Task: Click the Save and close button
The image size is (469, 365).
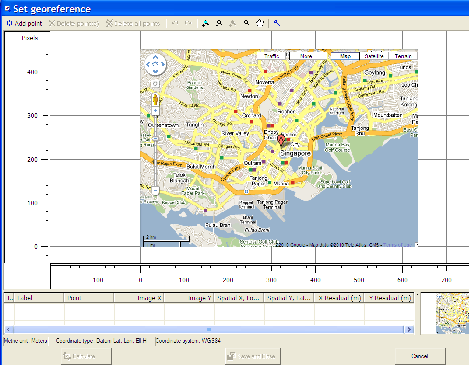Action: click(253, 356)
